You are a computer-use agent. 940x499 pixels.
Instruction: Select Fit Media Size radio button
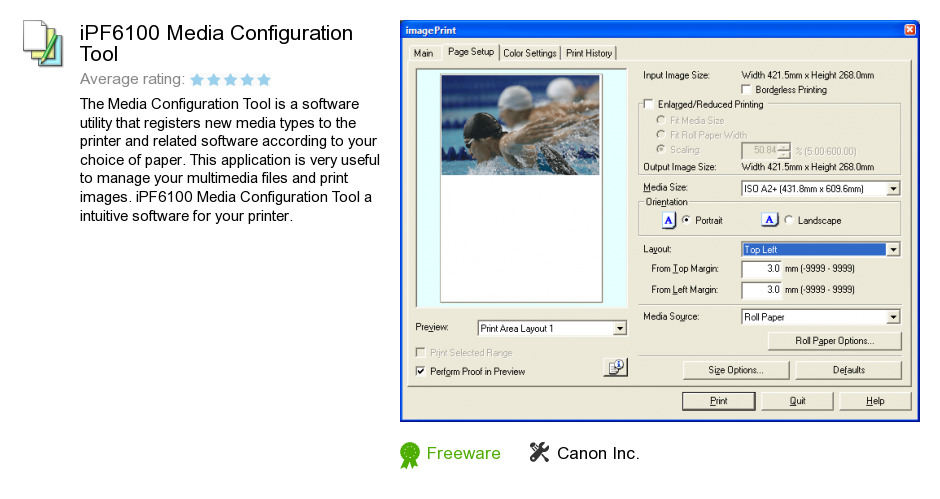(661, 120)
